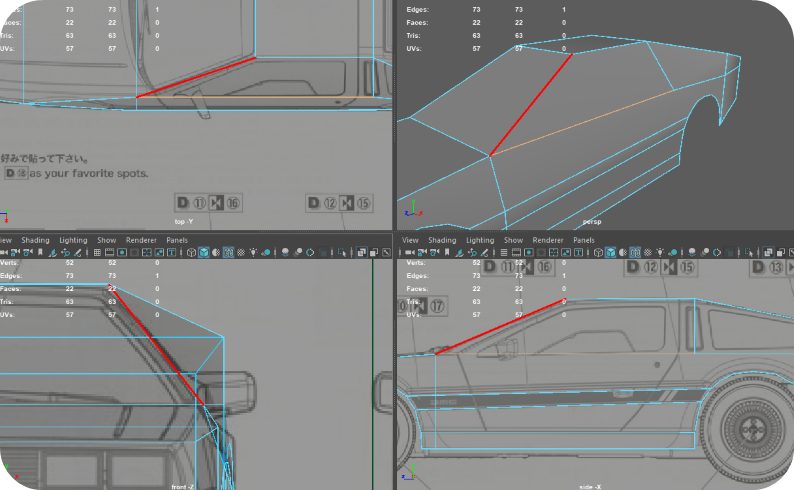Open the Show menu in the front view panel
This screenshot has height=490, width=794.
pyautogui.click(x=106, y=240)
